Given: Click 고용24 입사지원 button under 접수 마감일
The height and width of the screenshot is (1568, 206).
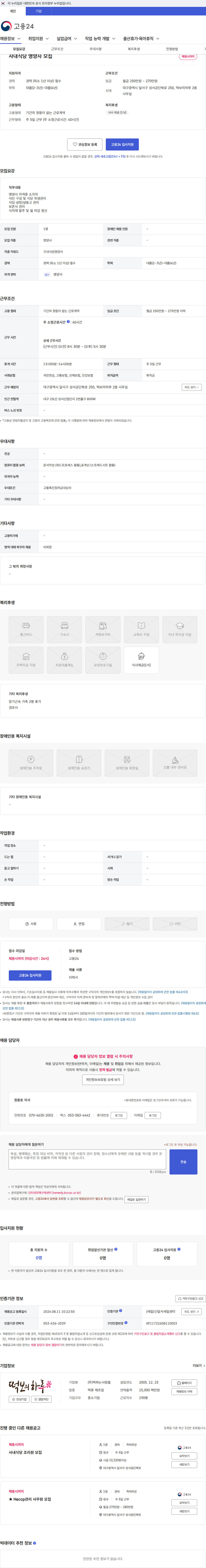Looking at the screenshot, I should point(30,975).
